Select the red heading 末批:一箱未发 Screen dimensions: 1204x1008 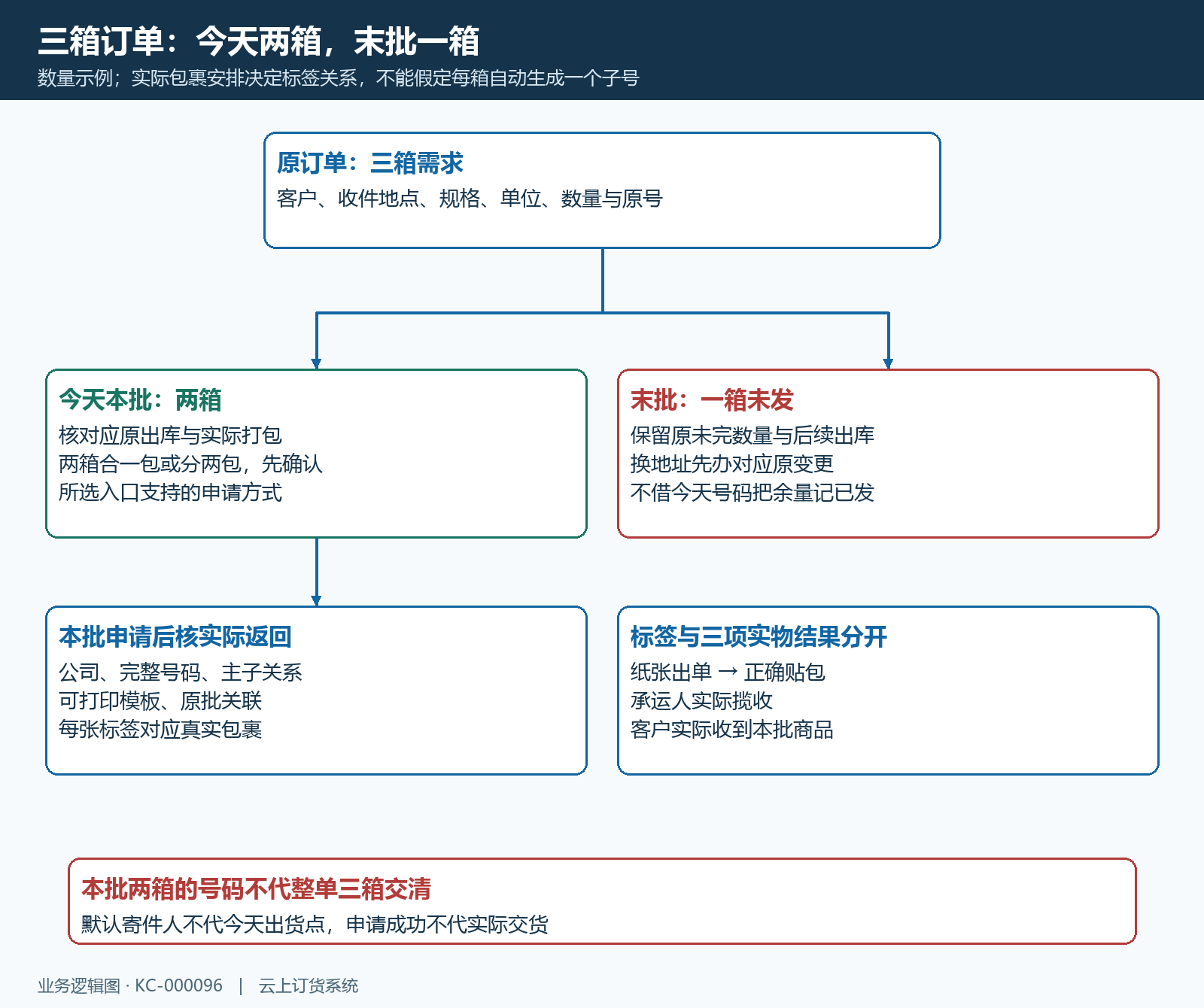712,399
